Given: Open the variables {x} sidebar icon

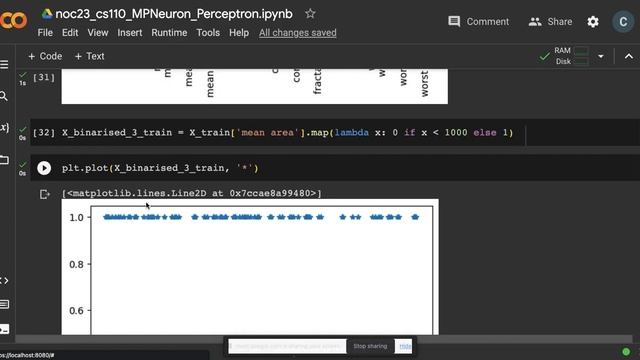Looking at the screenshot, I should point(4,128).
